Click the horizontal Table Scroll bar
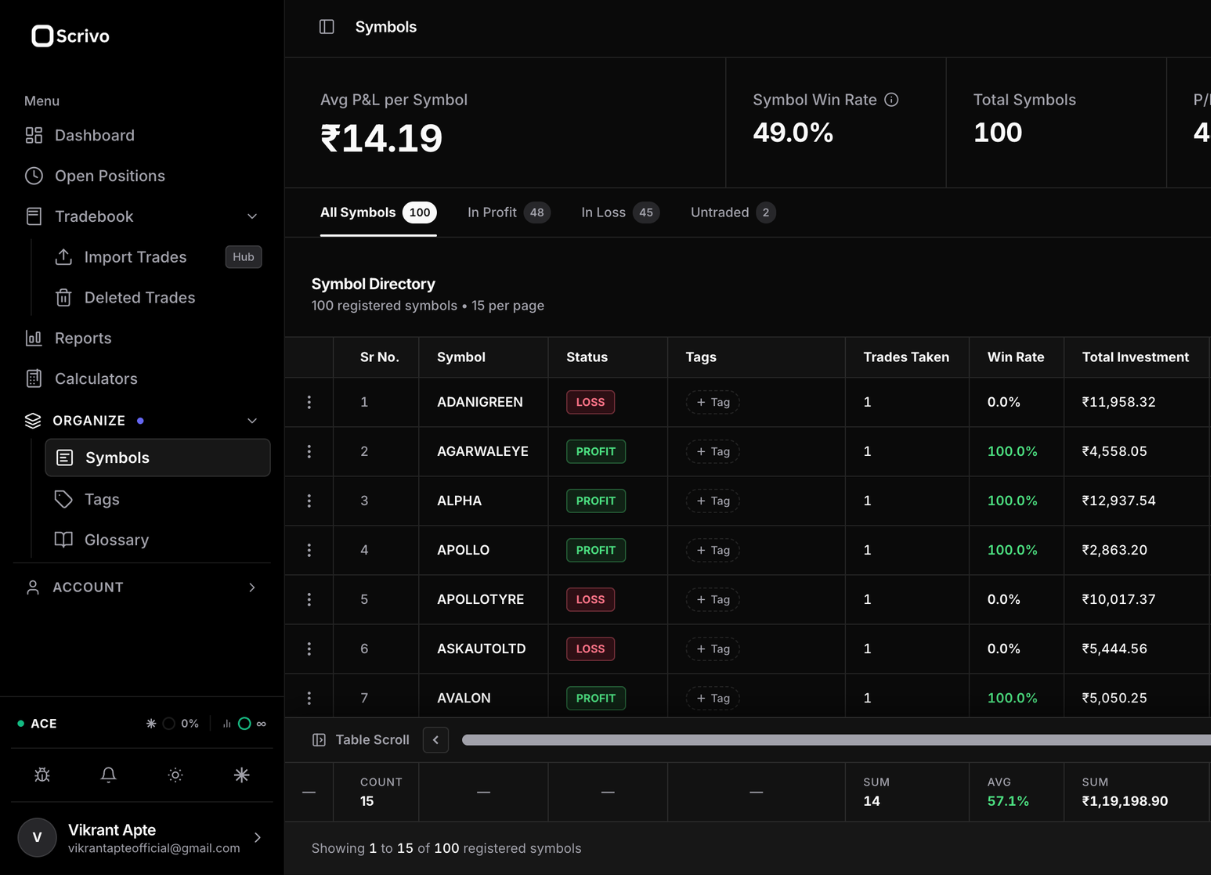 pos(836,740)
